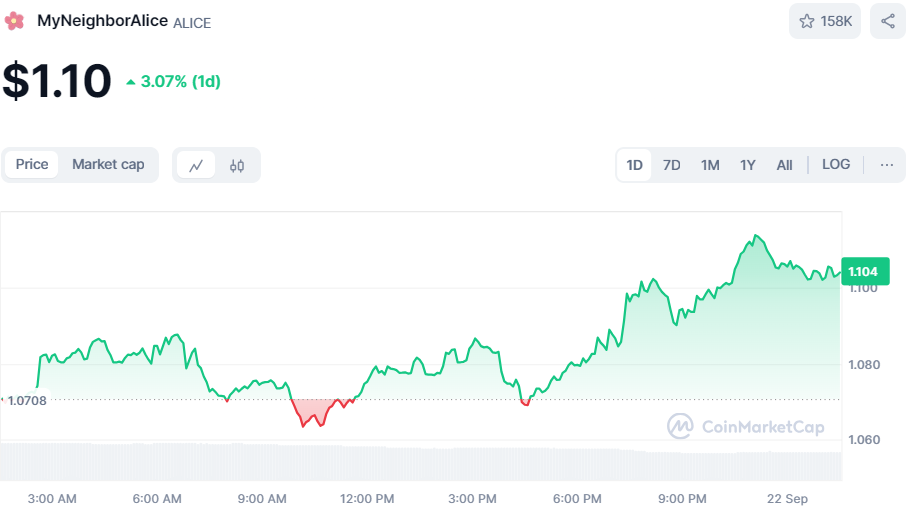This screenshot has width=911, height=523.
Task: Click the 9:00 PM time axis label
Action: point(682,499)
